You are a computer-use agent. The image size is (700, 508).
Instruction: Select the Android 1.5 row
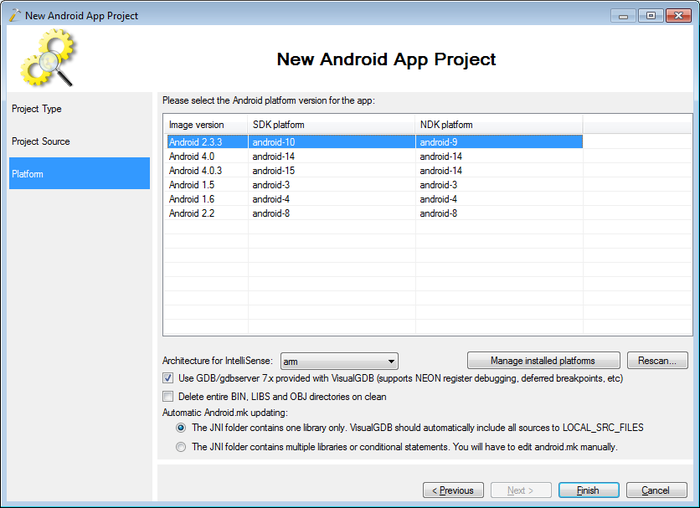coord(375,185)
